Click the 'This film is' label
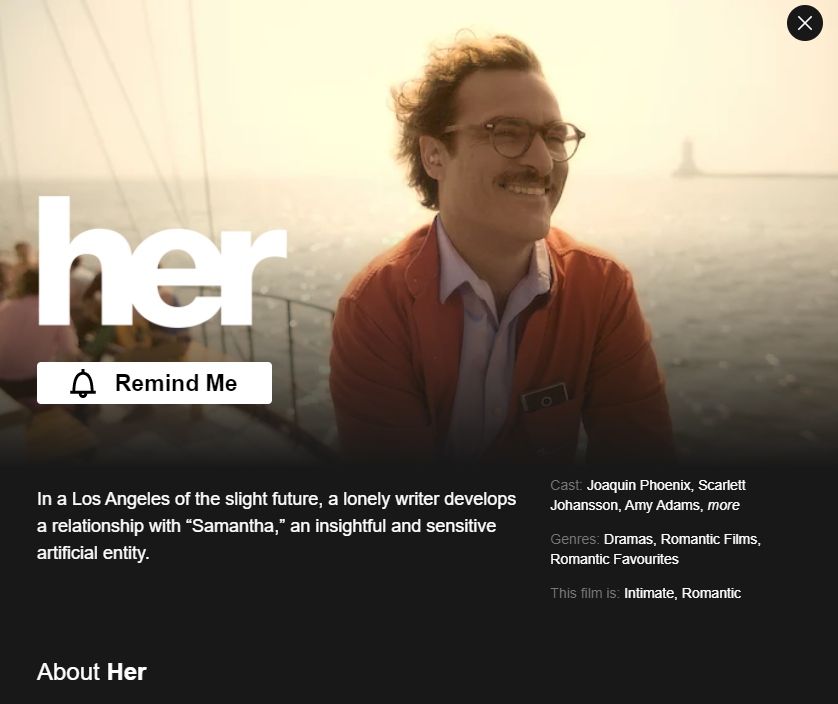 click(x=585, y=593)
